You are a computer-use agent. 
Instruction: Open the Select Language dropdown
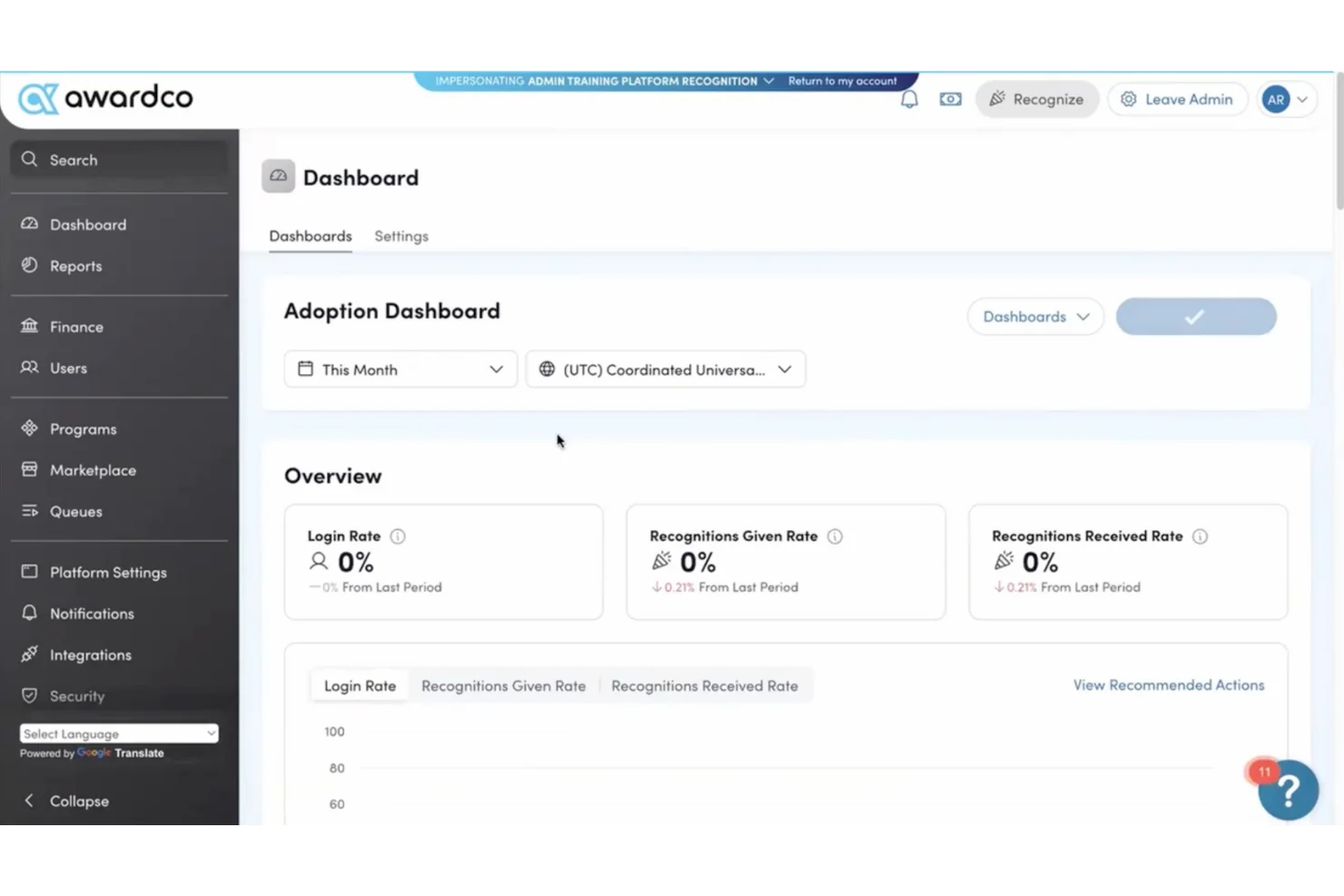click(x=118, y=734)
